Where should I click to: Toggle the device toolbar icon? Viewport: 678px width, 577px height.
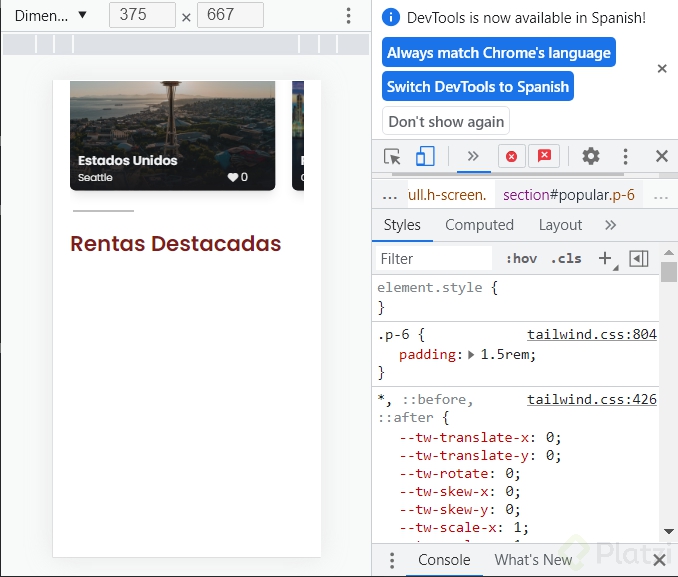[425, 156]
